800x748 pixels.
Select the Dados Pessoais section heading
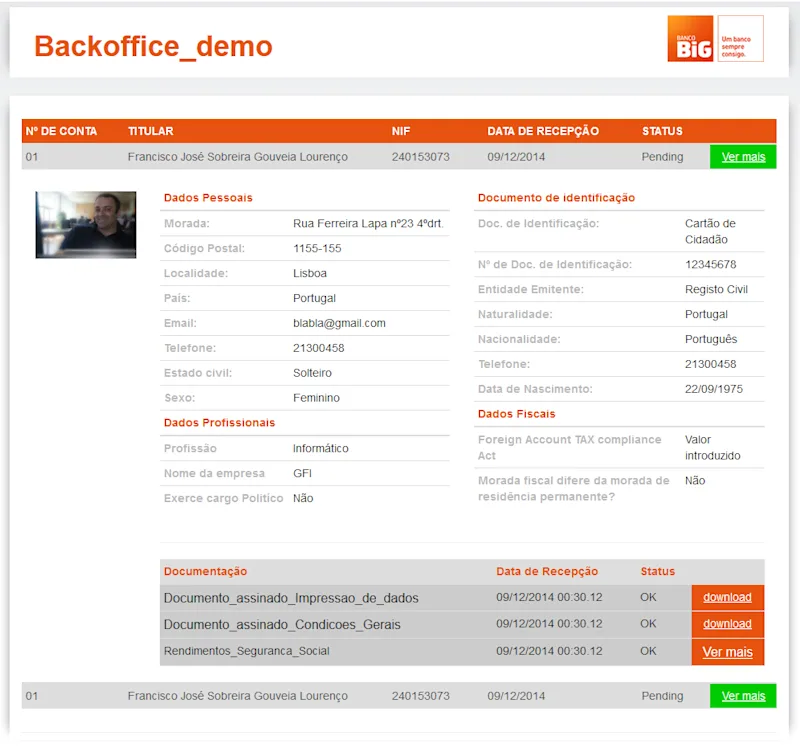(208, 197)
